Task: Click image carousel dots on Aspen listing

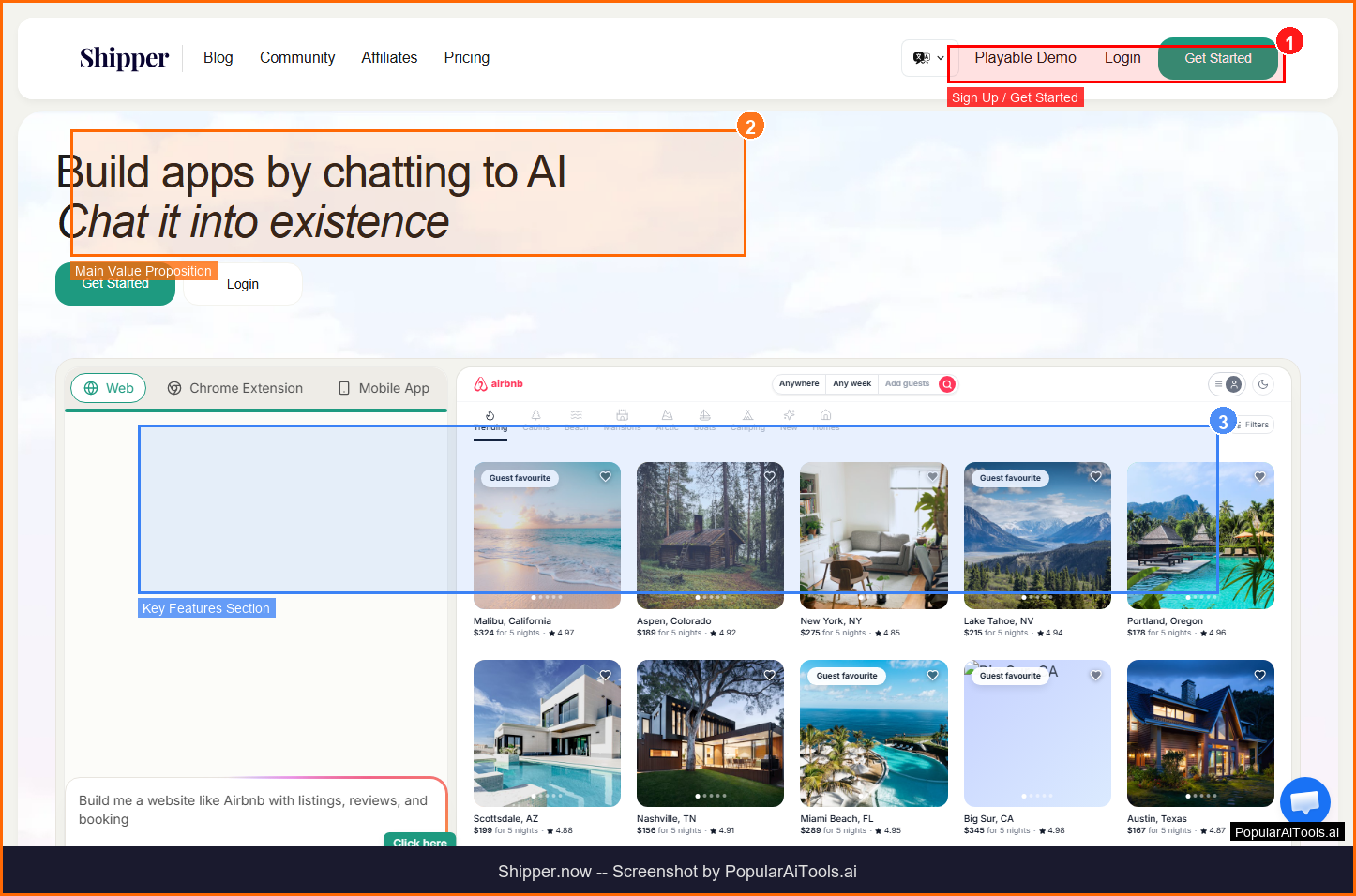Action: (710, 597)
